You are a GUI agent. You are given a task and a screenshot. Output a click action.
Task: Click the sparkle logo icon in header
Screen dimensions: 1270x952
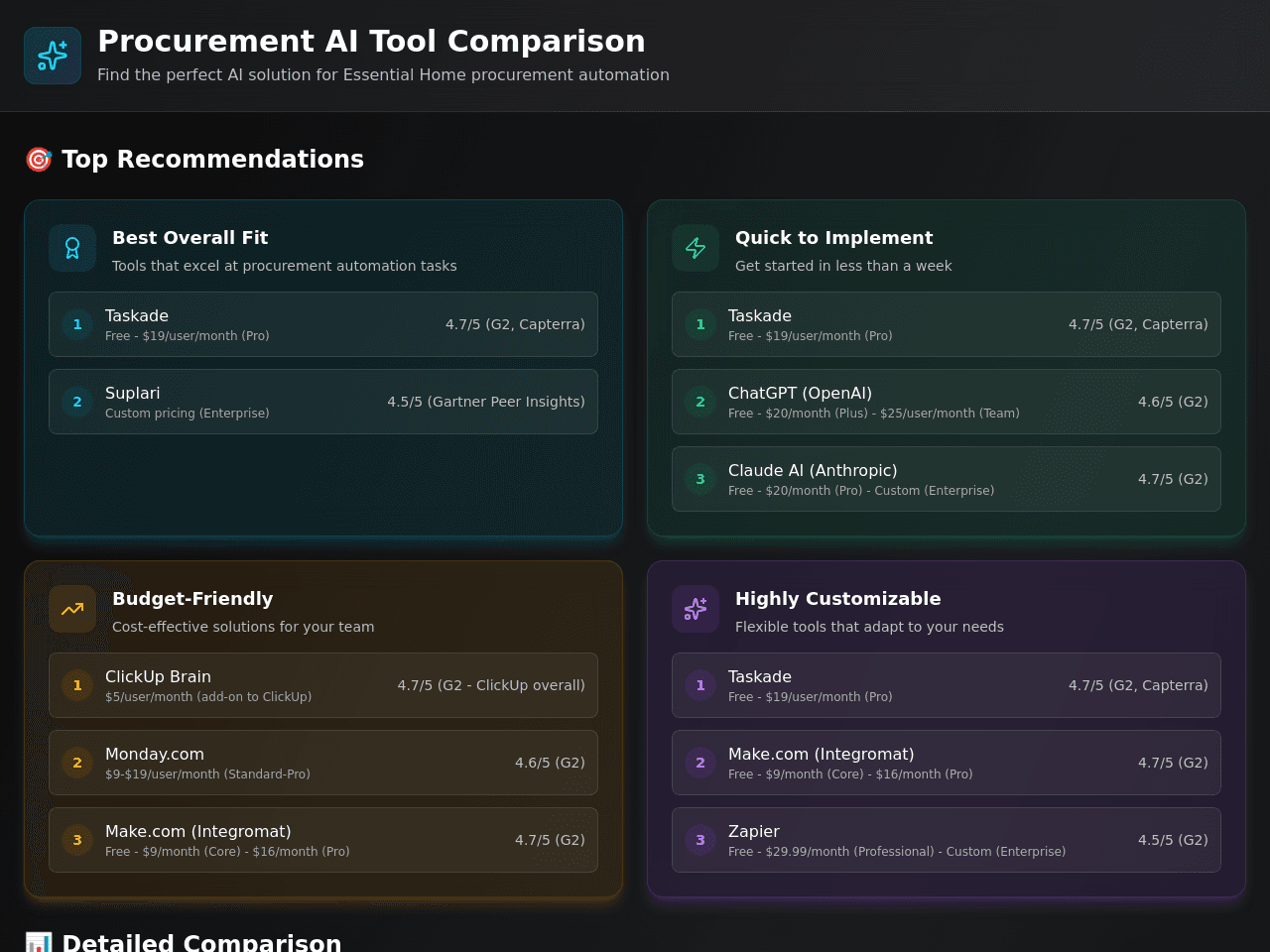click(x=53, y=56)
